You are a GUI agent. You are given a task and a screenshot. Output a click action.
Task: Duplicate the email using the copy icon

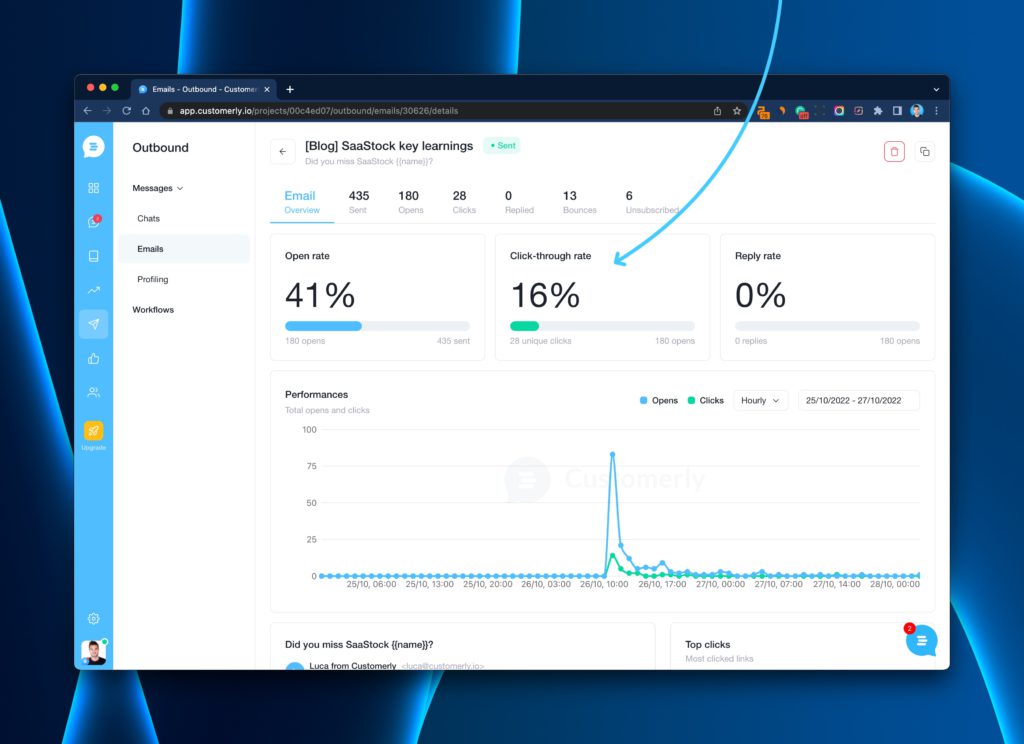(925, 152)
